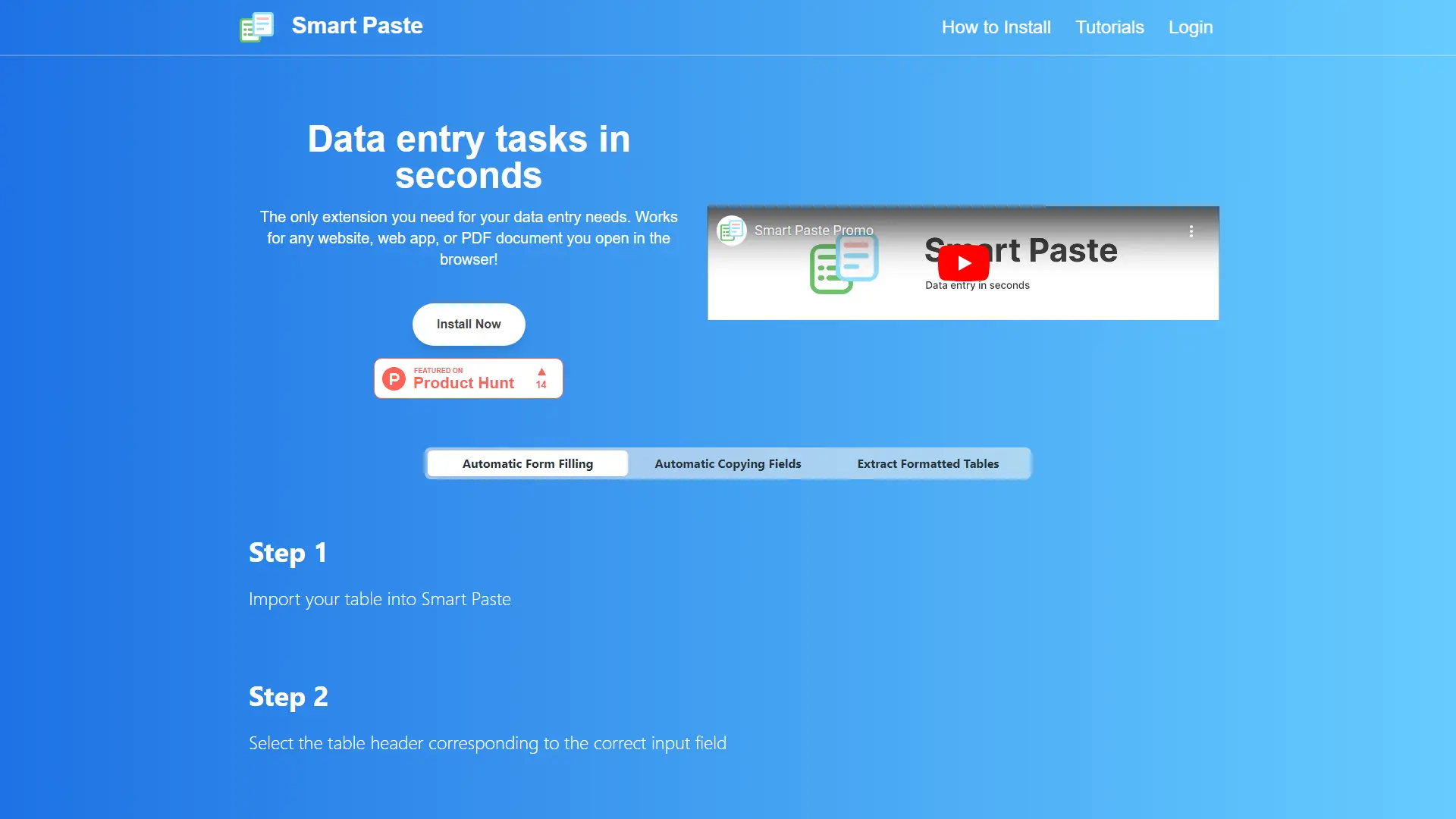
Task: Switch to the Extract Formatted Tables tab
Action: click(927, 463)
